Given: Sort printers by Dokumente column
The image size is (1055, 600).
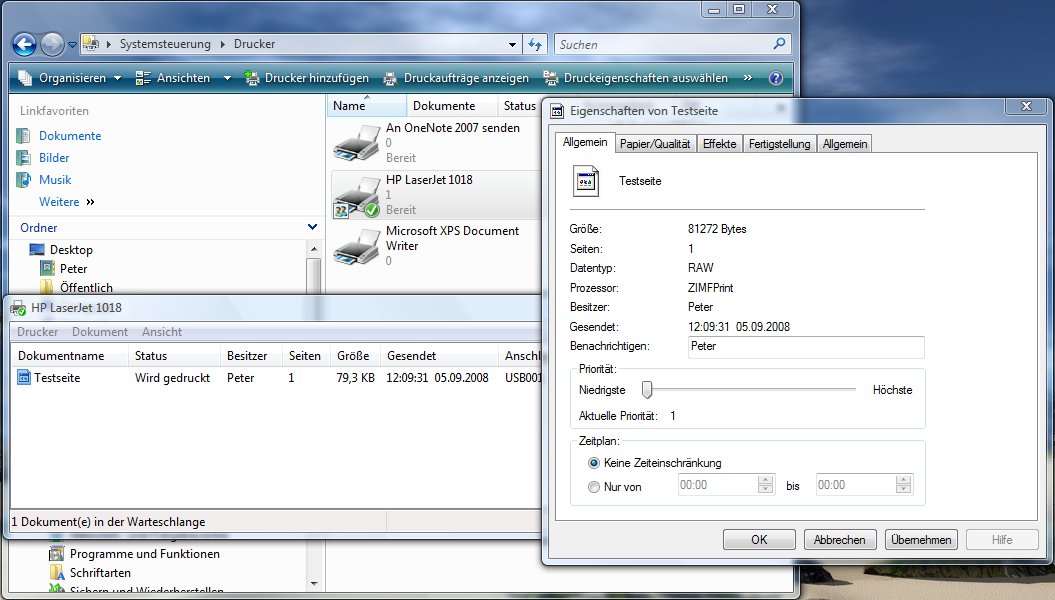Looking at the screenshot, I should (451, 106).
